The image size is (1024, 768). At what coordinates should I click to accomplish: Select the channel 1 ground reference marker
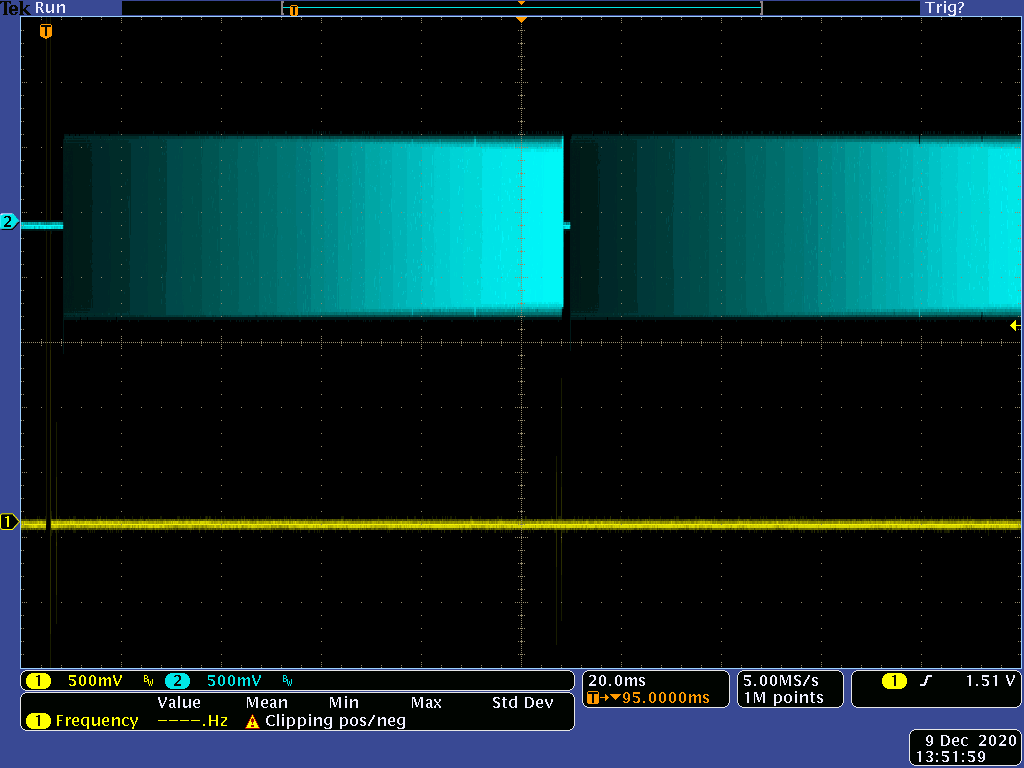9,522
